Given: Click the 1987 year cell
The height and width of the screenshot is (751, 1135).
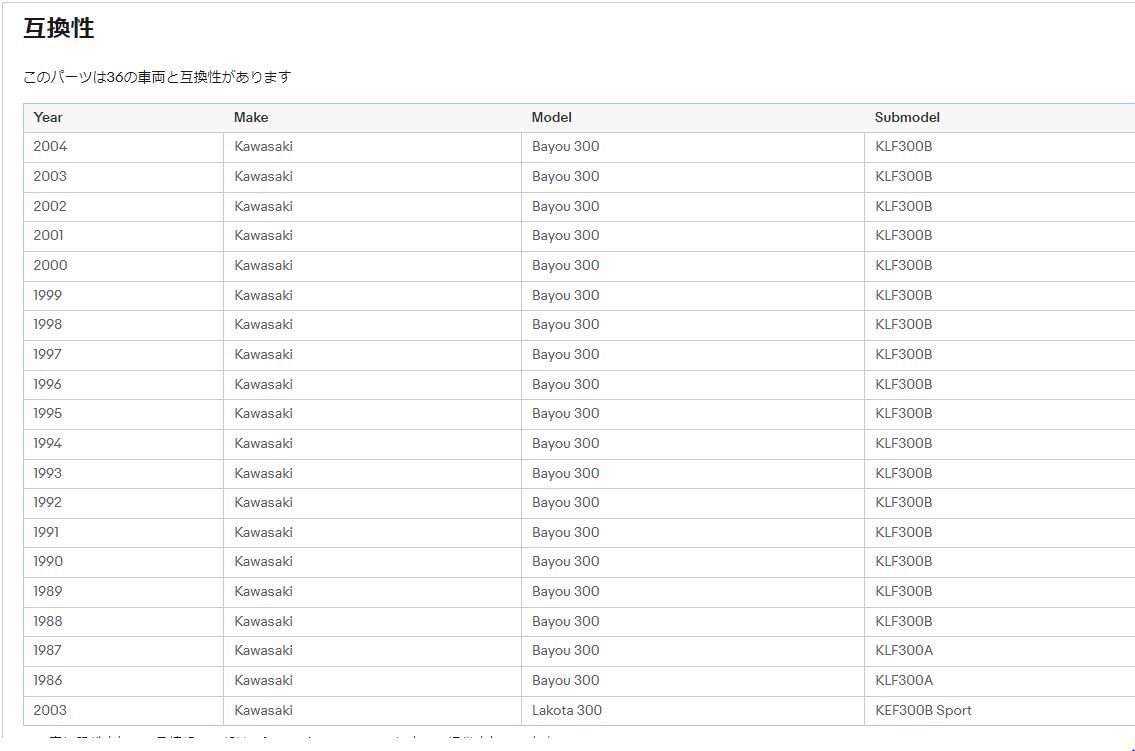Looking at the screenshot, I should pyautogui.click(x=48, y=650).
